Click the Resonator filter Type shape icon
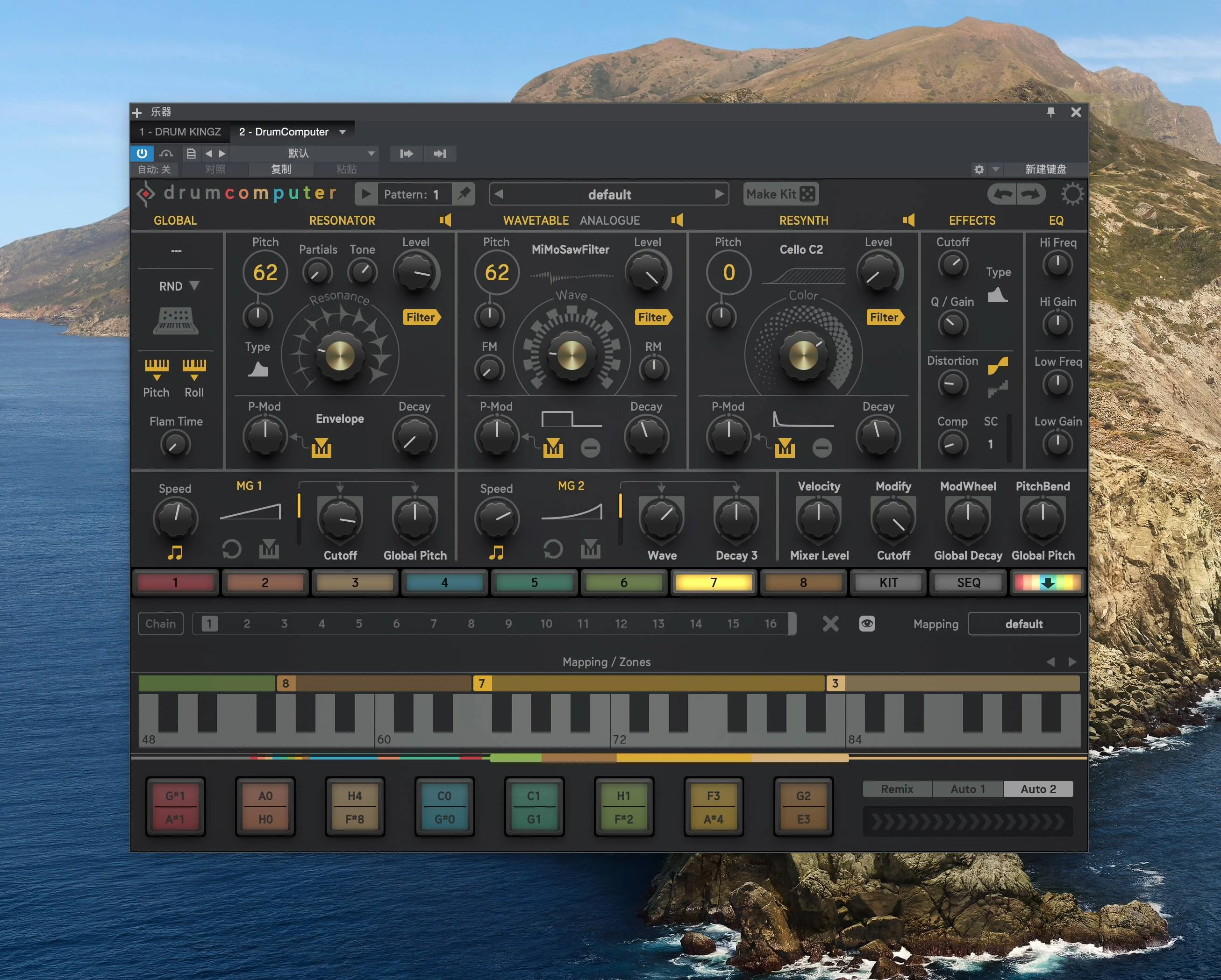The image size is (1221, 980). pos(257,369)
